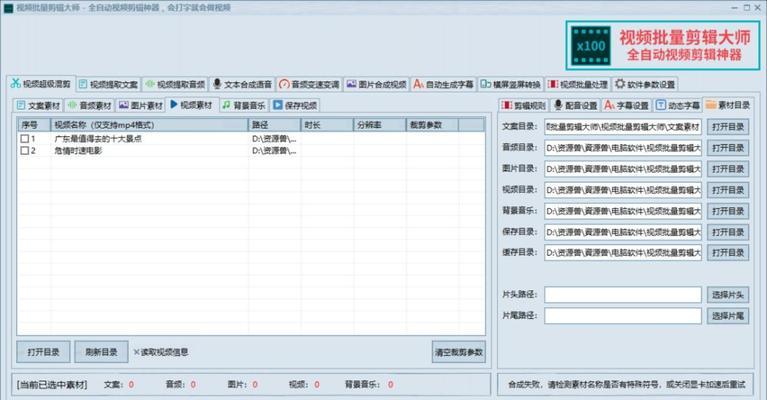Click the 选择片头 button
Screen dimensions: 767x400
(728, 295)
